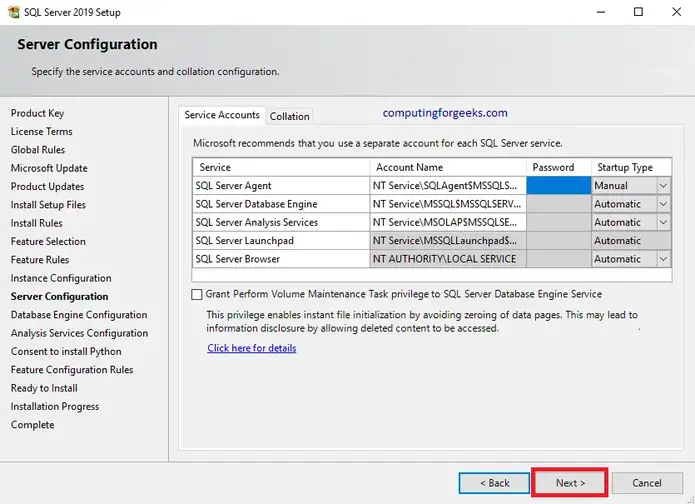Click the SQL Server Setup title bar icon
The height and width of the screenshot is (504, 695).
coord(12,11)
